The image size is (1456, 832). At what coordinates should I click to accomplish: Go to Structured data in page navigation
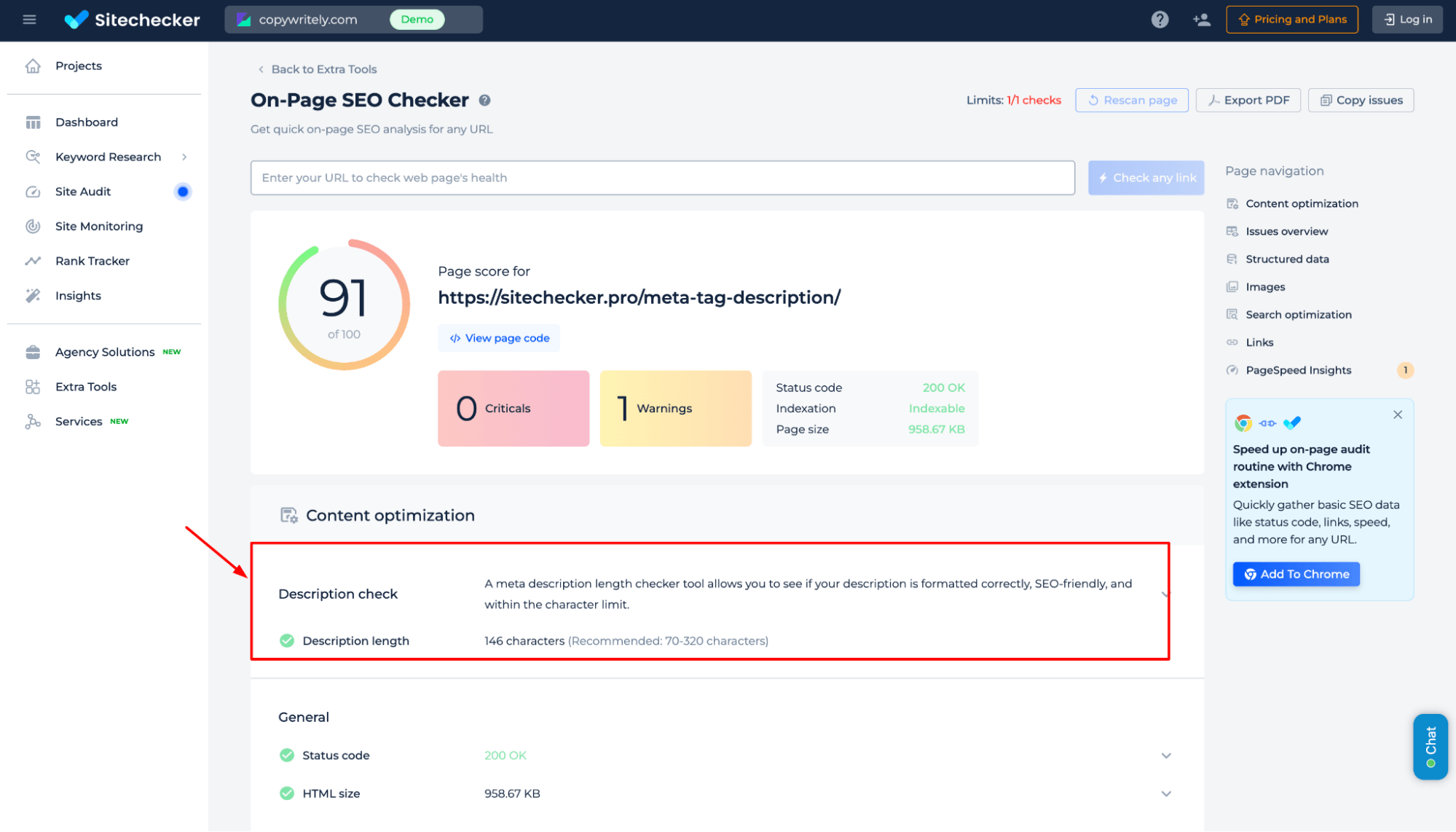tap(1287, 259)
